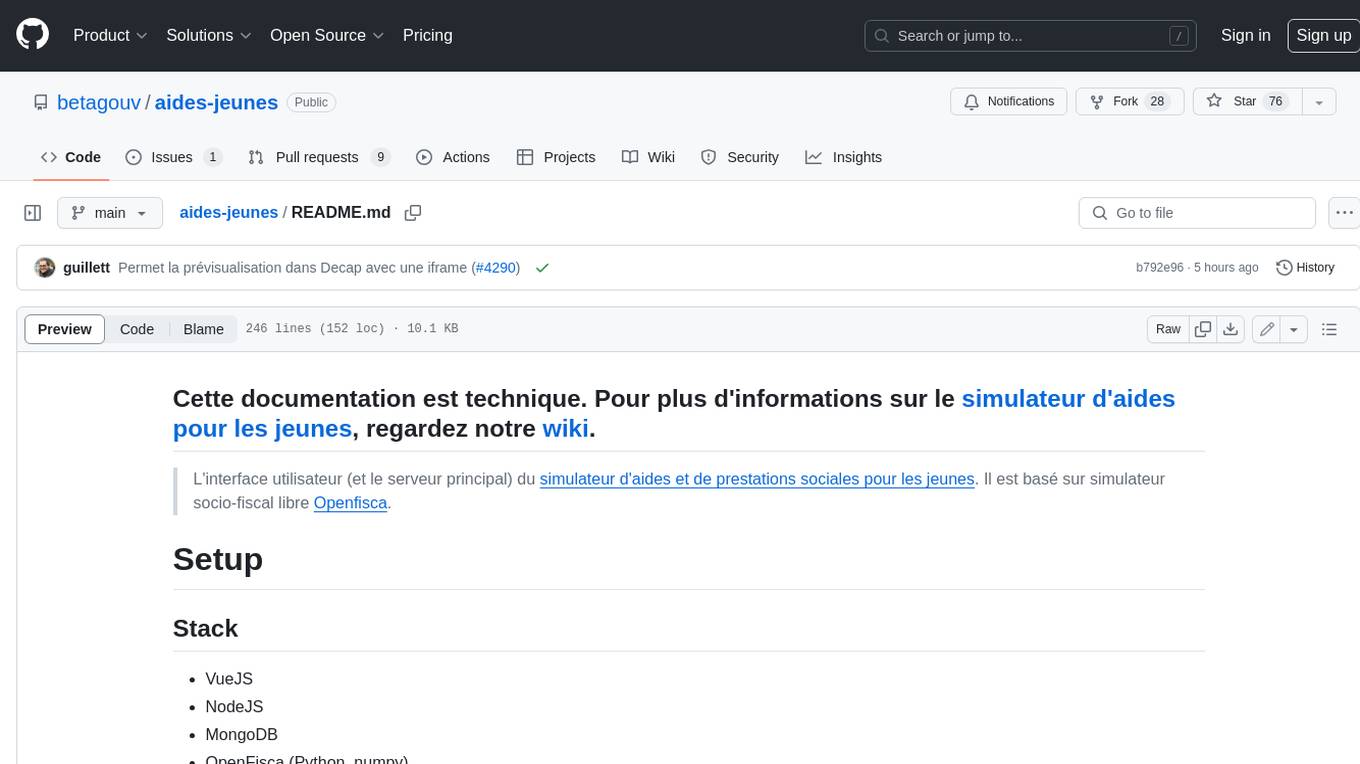This screenshot has width=1360, height=764.
Task: Download the raw file
Action: click(1231, 329)
